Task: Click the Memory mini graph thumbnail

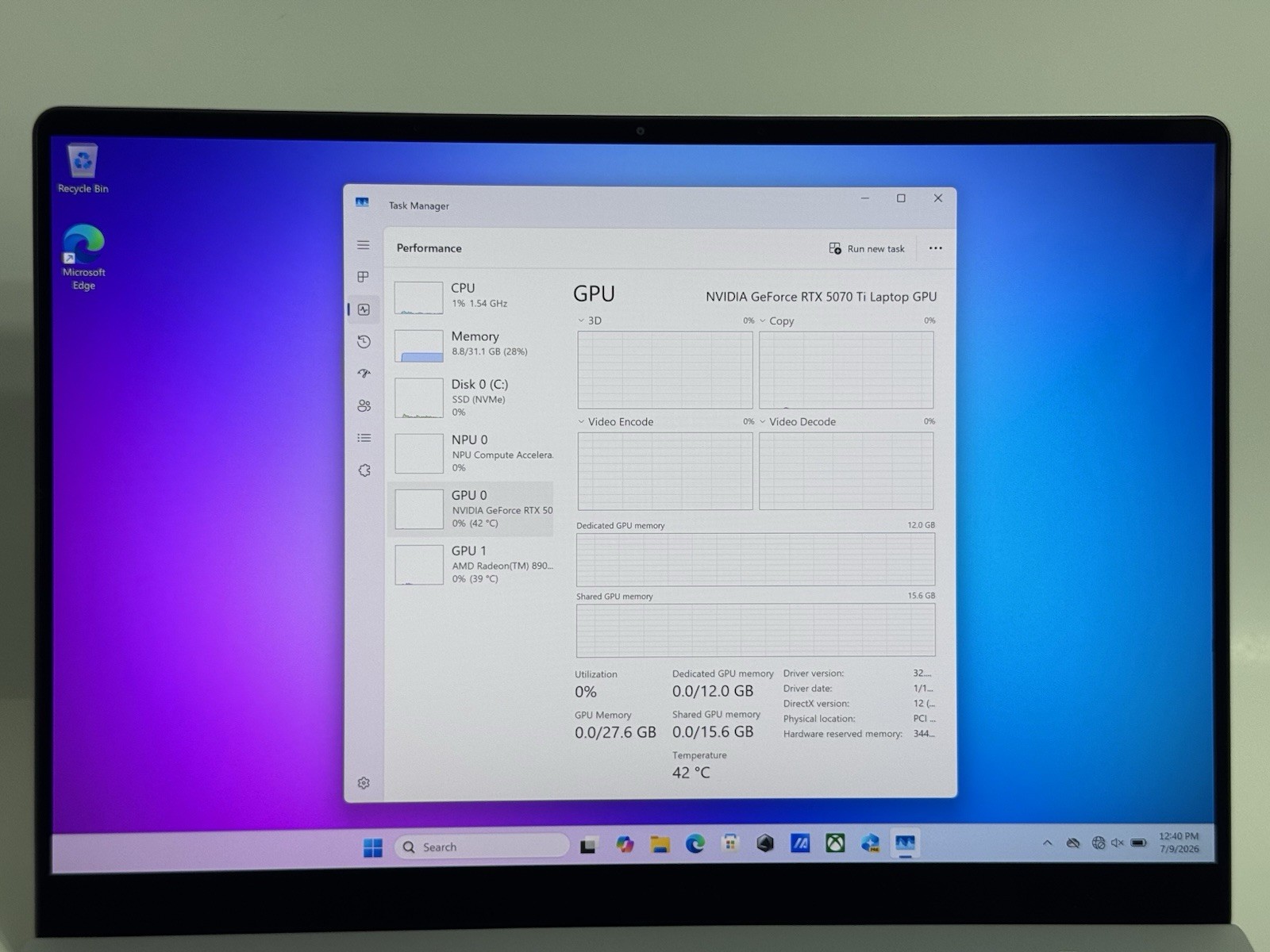Action: (x=418, y=347)
